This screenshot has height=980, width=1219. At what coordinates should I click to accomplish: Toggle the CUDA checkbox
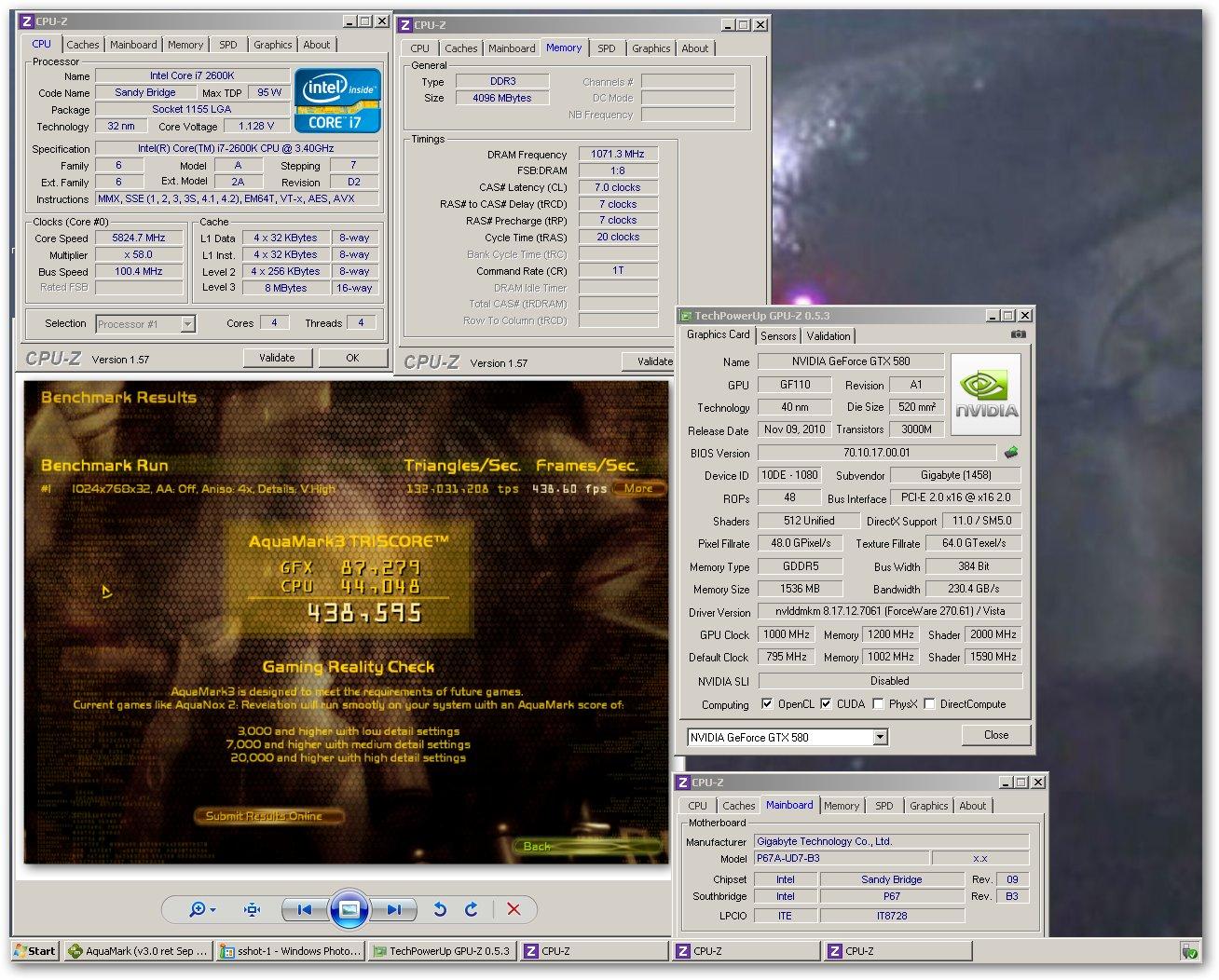click(x=826, y=704)
